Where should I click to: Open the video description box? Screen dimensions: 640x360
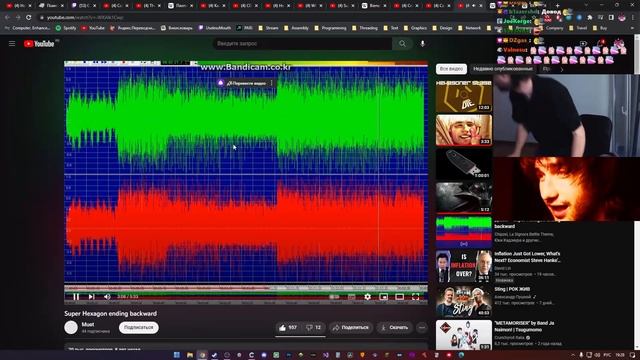[x=246, y=347]
